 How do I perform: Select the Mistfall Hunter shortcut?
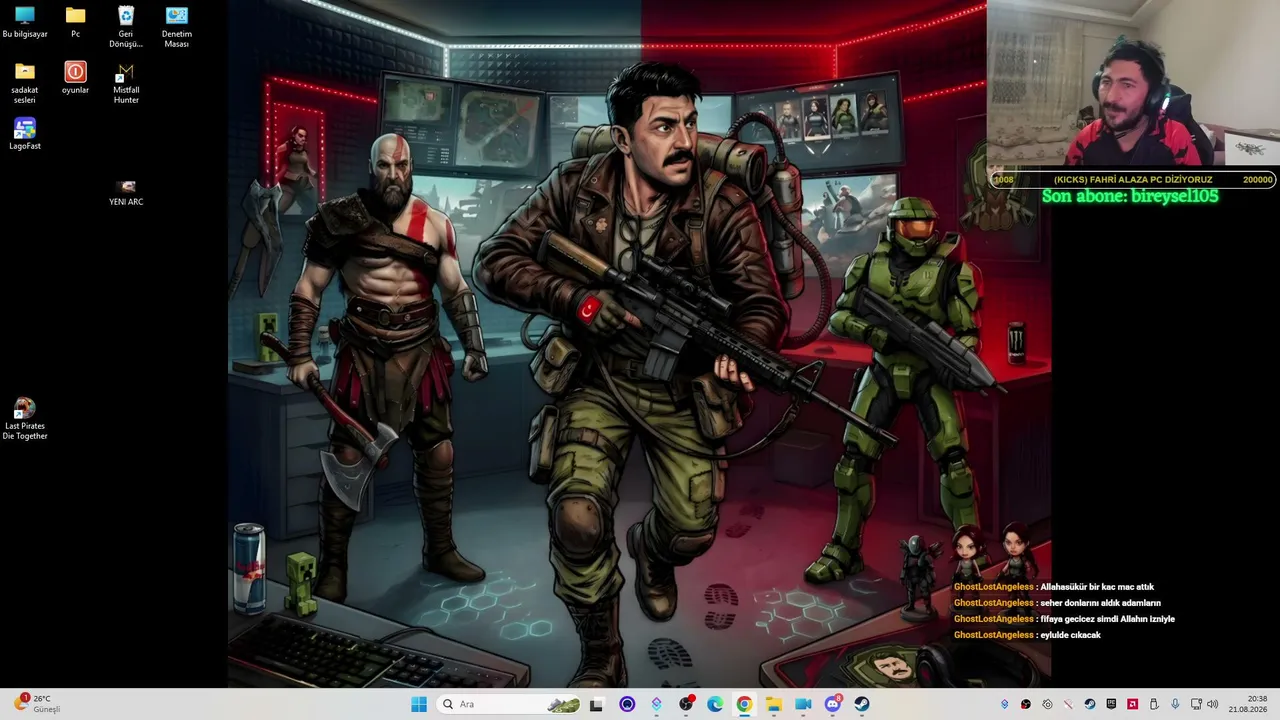click(x=126, y=83)
